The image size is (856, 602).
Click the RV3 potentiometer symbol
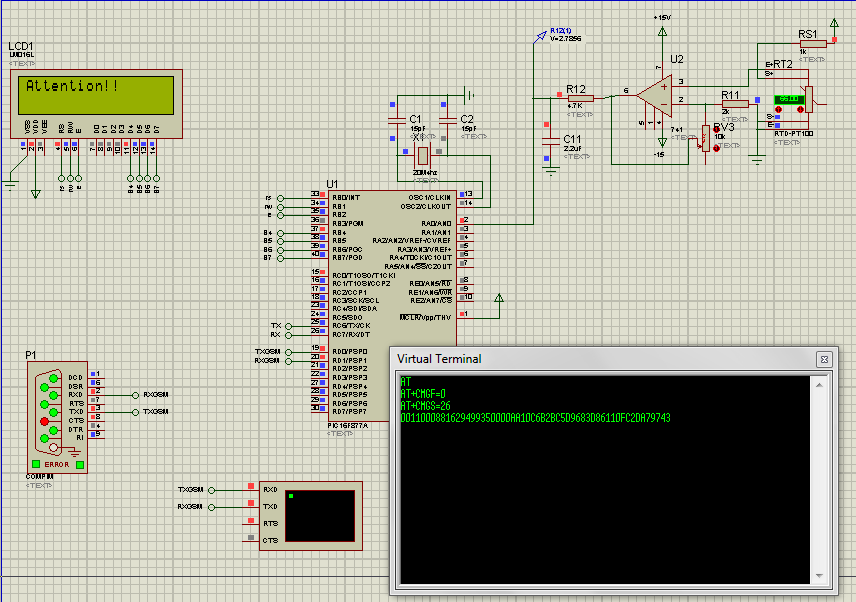point(706,138)
